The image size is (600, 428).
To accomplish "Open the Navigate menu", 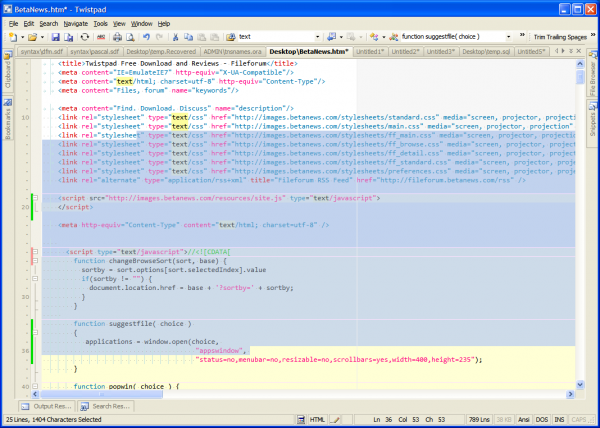I will (75, 21).
